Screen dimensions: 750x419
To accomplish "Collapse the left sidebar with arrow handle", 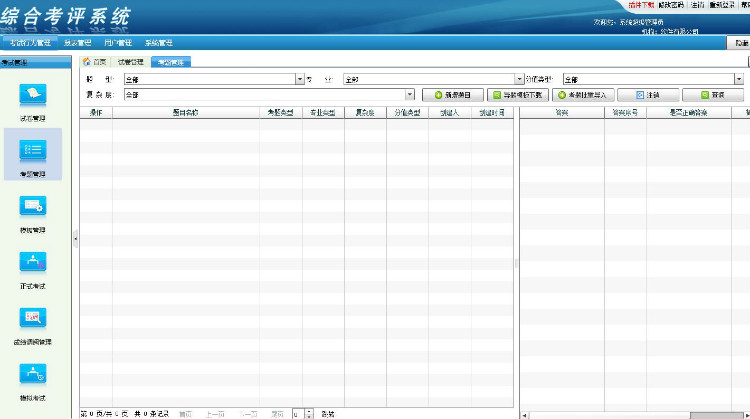I will pyautogui.click(x=76, y=239).
